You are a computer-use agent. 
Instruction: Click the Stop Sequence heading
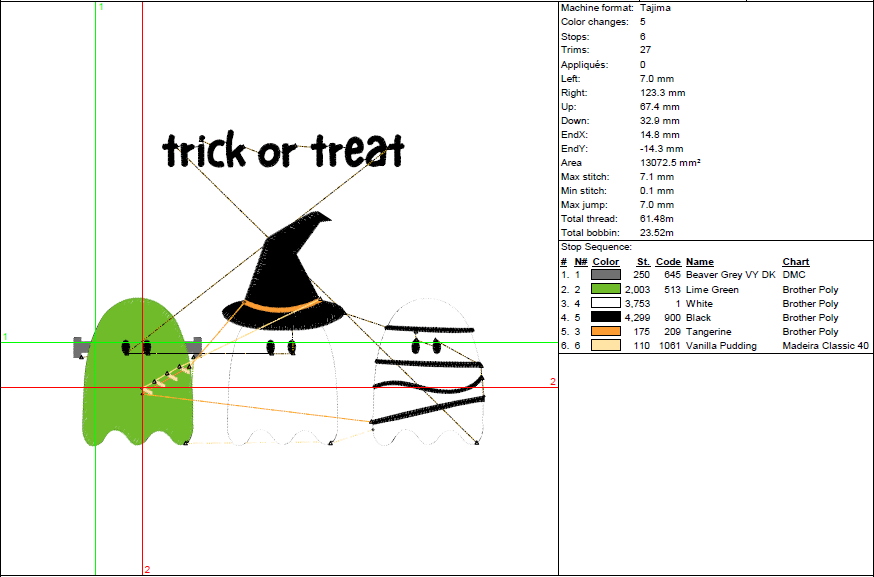tap(596, 246)
